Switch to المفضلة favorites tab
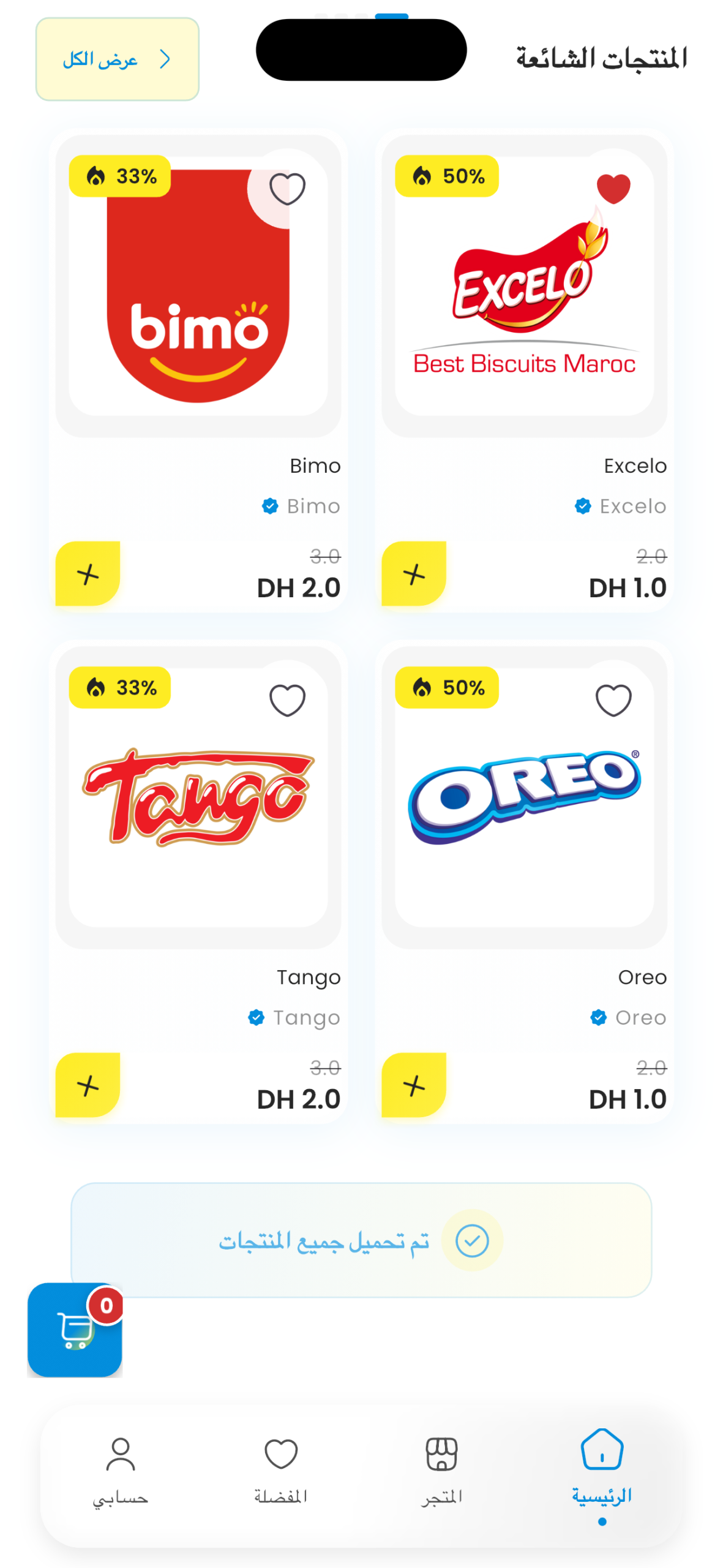 281,1471
